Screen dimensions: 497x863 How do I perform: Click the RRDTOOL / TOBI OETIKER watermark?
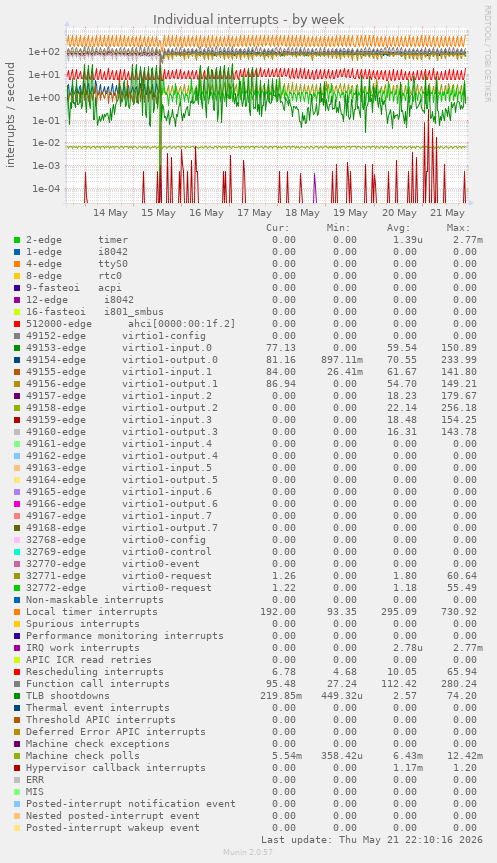click(x=487, y=53)
